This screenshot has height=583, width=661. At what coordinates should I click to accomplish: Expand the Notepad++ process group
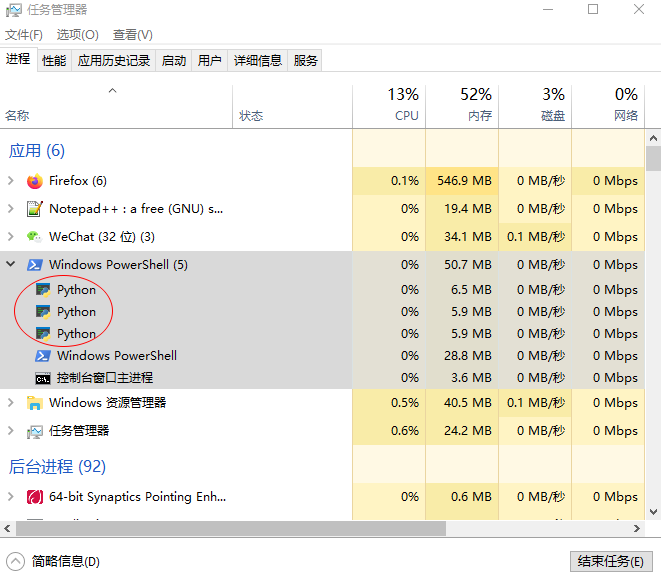[11, 209]
